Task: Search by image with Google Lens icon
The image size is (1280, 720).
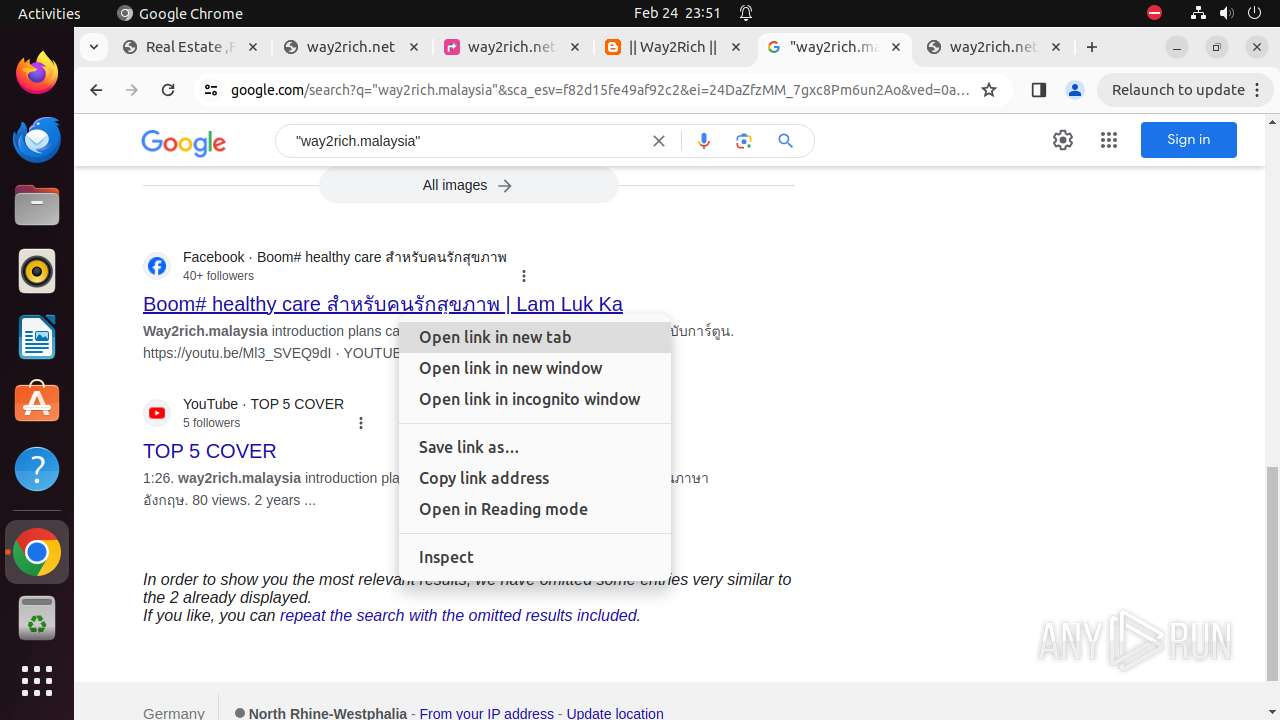Action: coord(743,141)
